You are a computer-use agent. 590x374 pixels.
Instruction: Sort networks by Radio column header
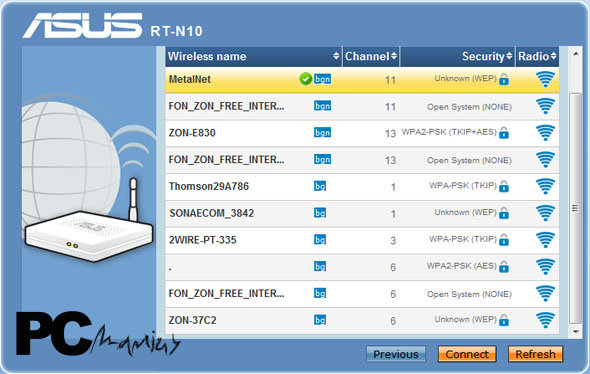point(537,56)
